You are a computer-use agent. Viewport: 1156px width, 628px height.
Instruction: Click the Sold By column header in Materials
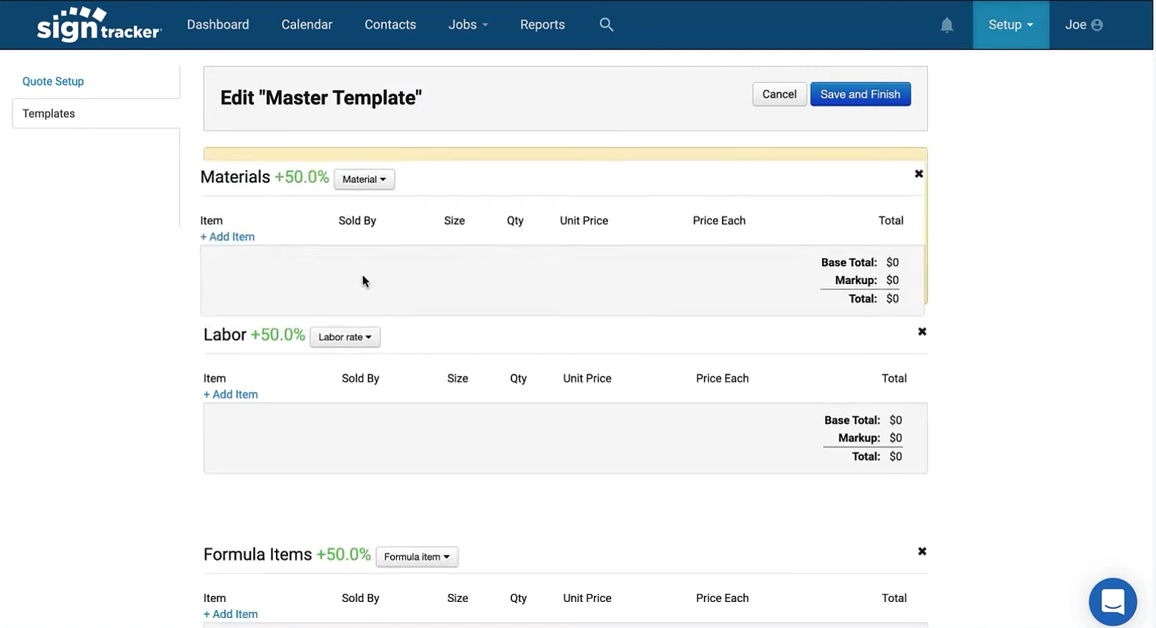pyautogui.click(x=358, y=220)
